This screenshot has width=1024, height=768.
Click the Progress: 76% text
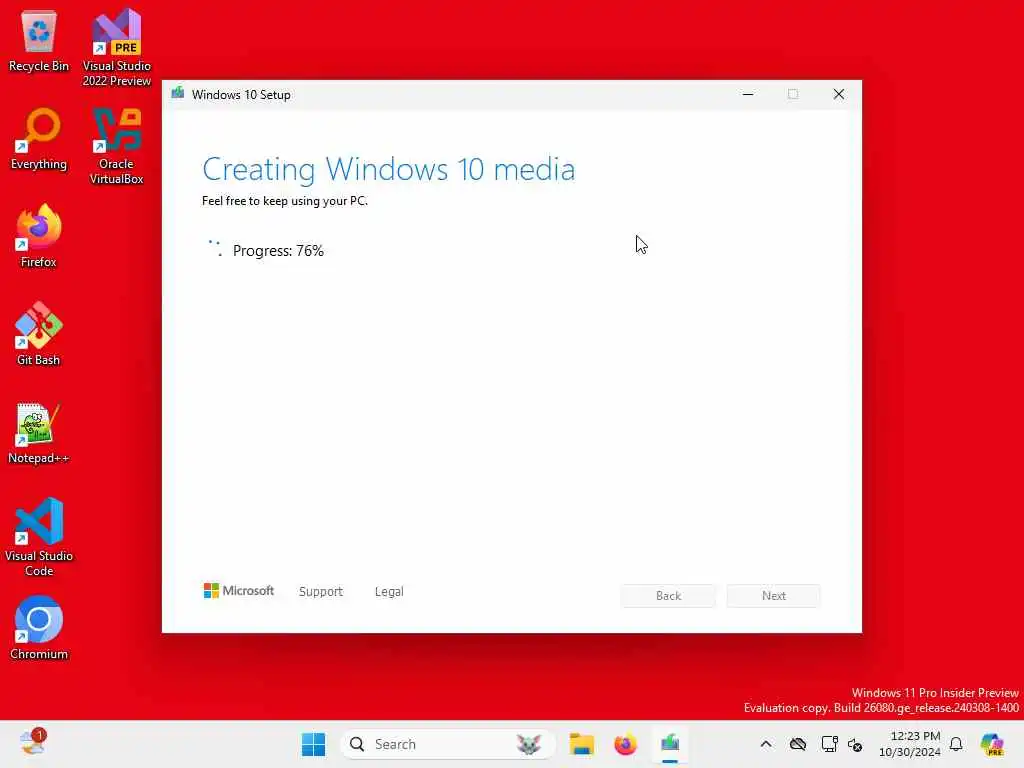(278, 251)
